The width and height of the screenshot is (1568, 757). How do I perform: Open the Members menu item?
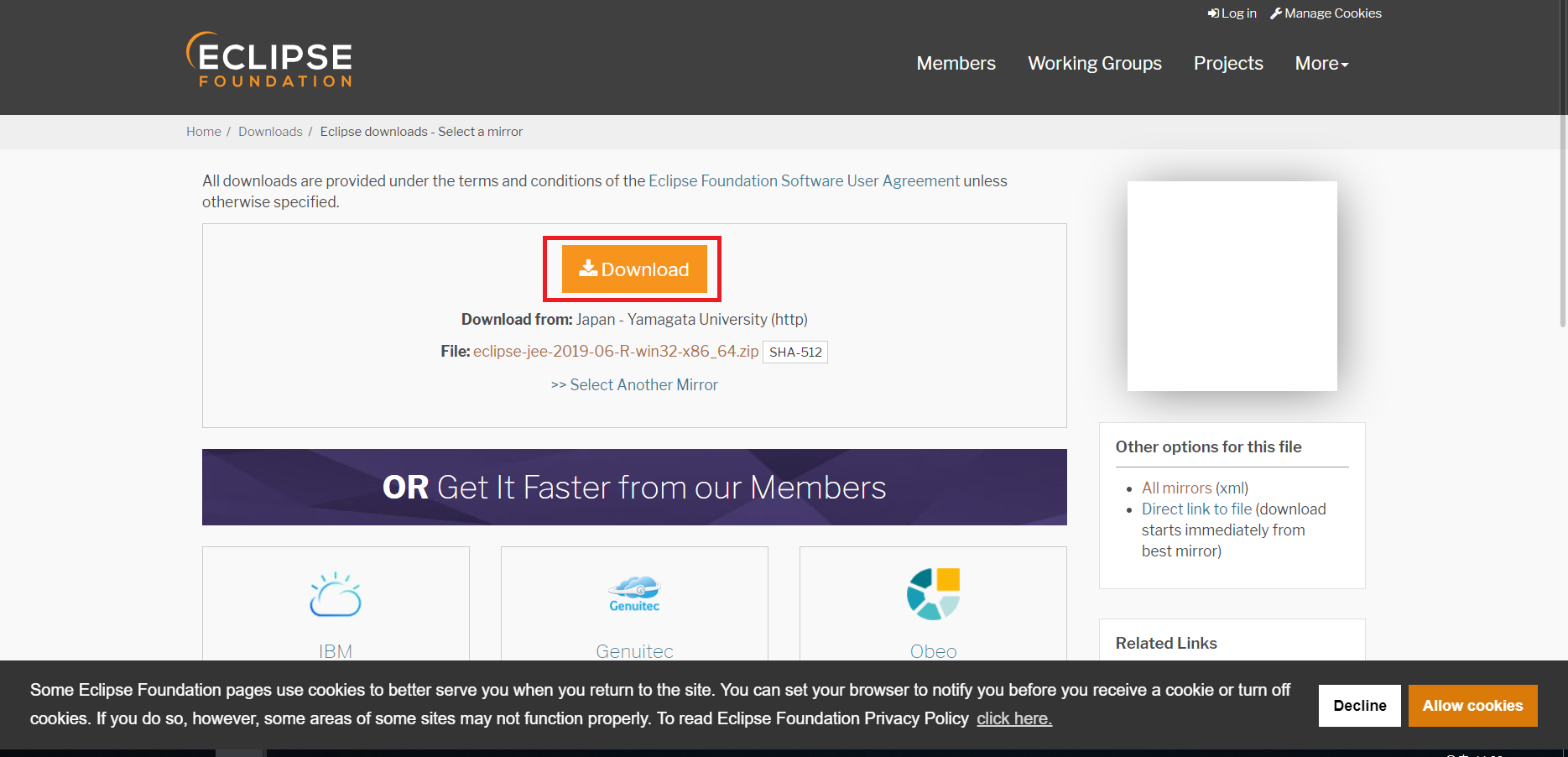point(956,63)
